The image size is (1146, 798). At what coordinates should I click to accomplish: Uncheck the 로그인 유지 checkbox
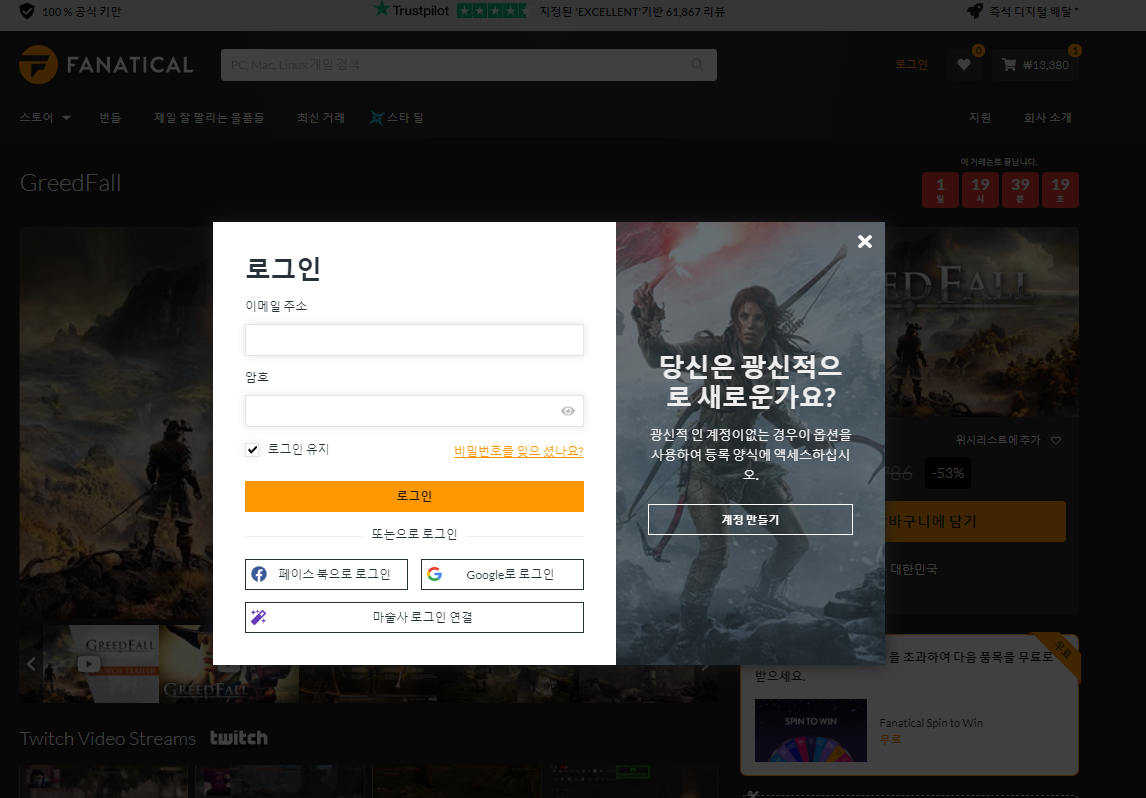[x=252, y=449]
